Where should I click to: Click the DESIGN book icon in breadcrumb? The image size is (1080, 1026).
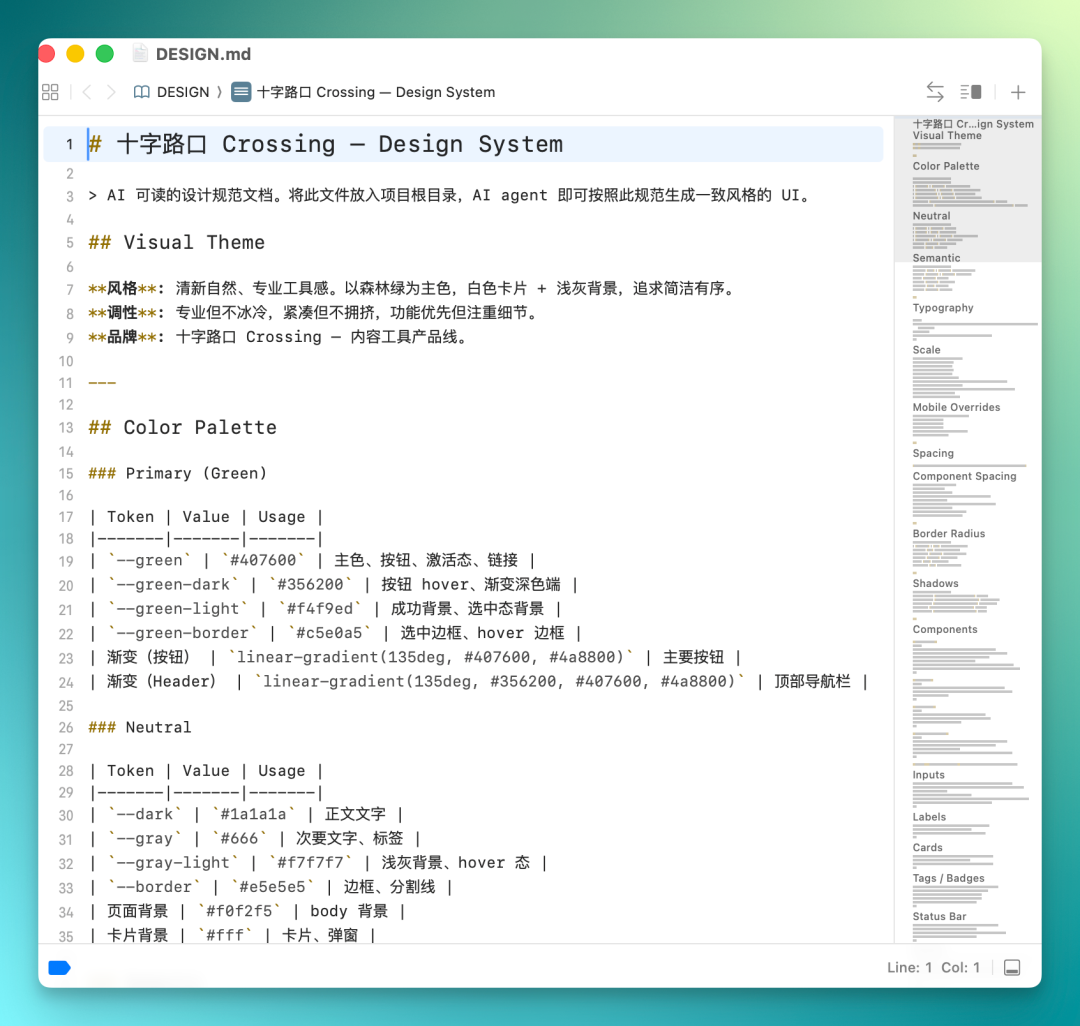pos(141,92)
